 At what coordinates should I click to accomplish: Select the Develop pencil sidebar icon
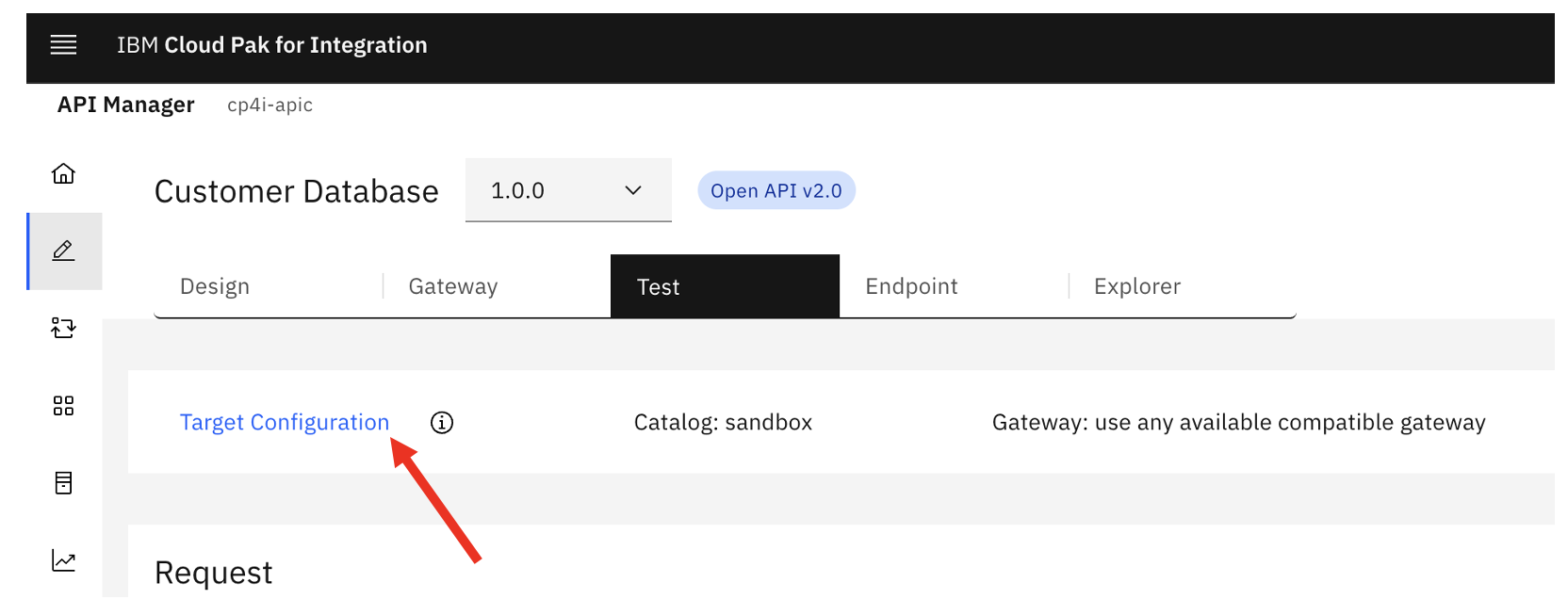63,251
